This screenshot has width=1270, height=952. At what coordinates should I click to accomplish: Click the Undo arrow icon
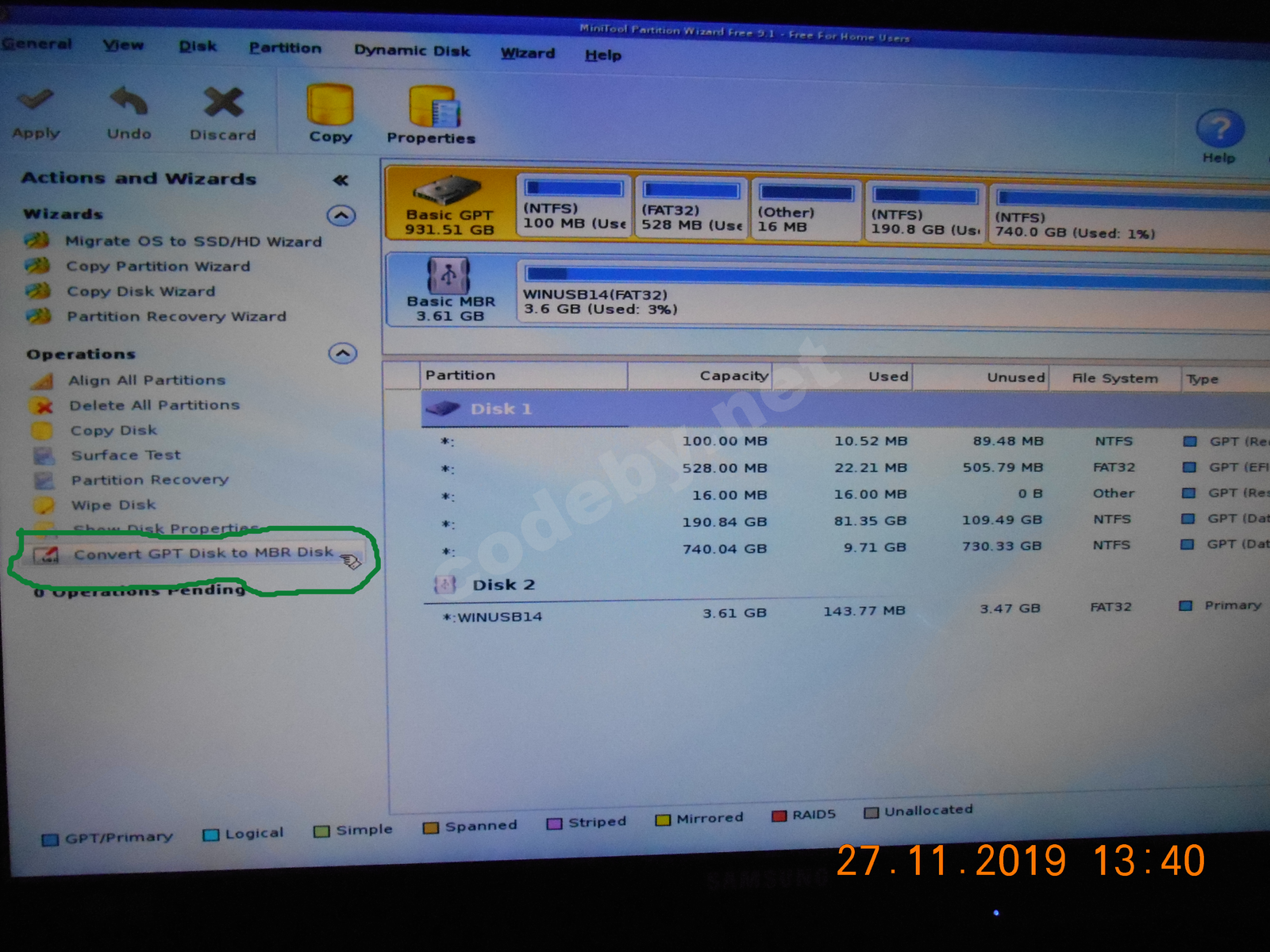tap(129, 101)
